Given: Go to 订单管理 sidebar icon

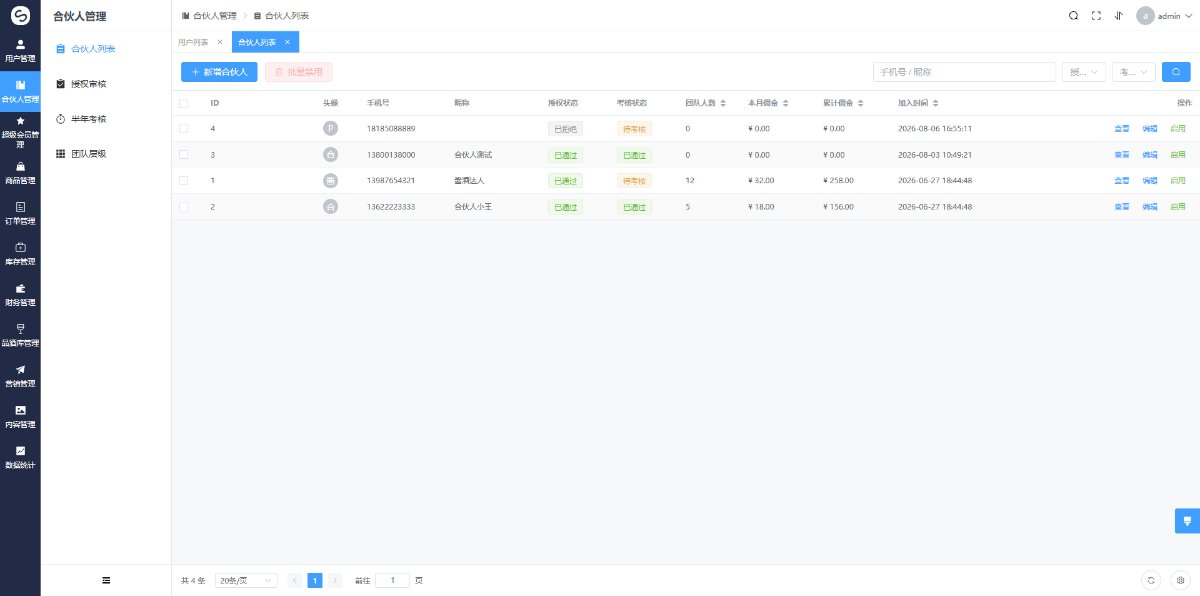Looking at the screenshot, I should [x=20, y=213].
